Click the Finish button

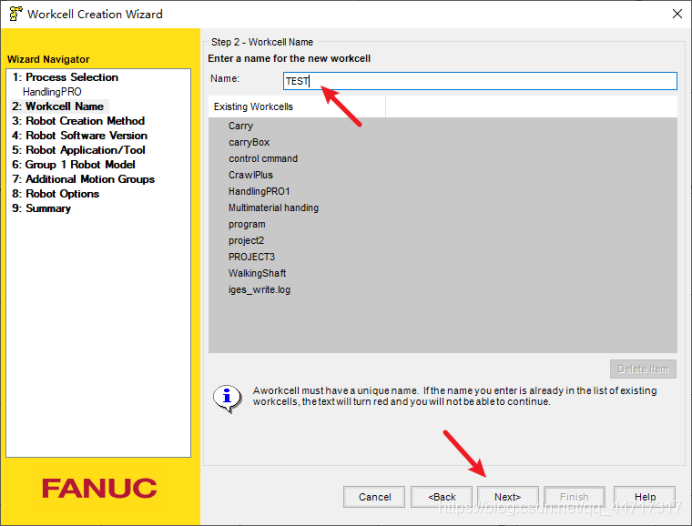coord(574,497)
